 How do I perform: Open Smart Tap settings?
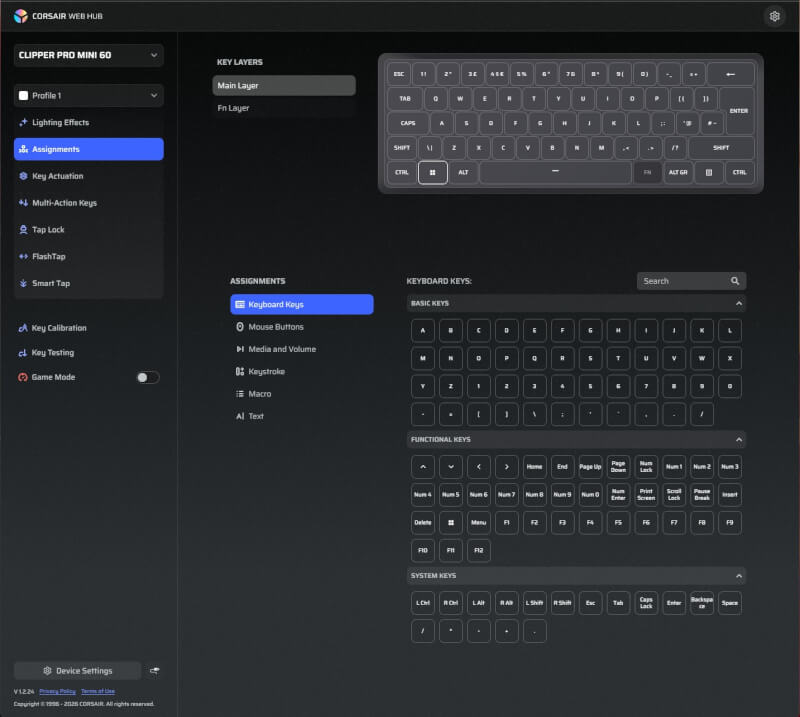click(x=89, y=283)
